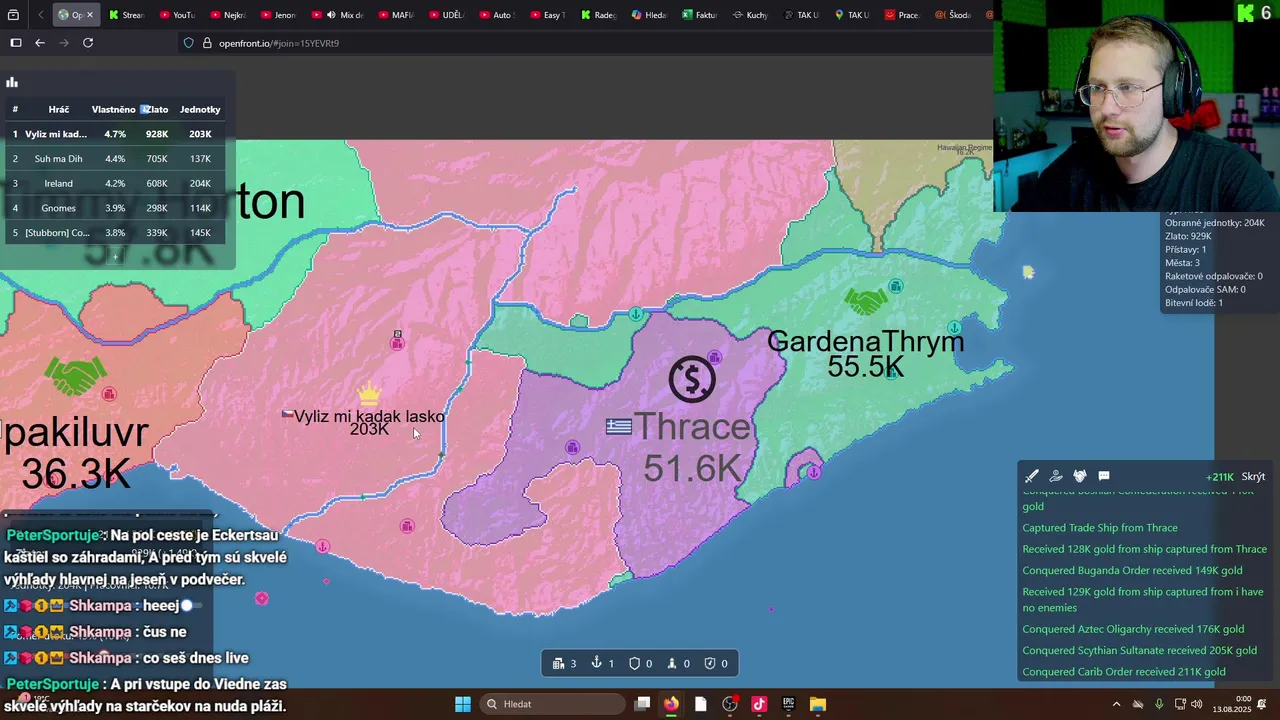Switch to the MAFIA browser tab
The height and width of the screenshot is (720, 1280).
click(x=396, y=15)
